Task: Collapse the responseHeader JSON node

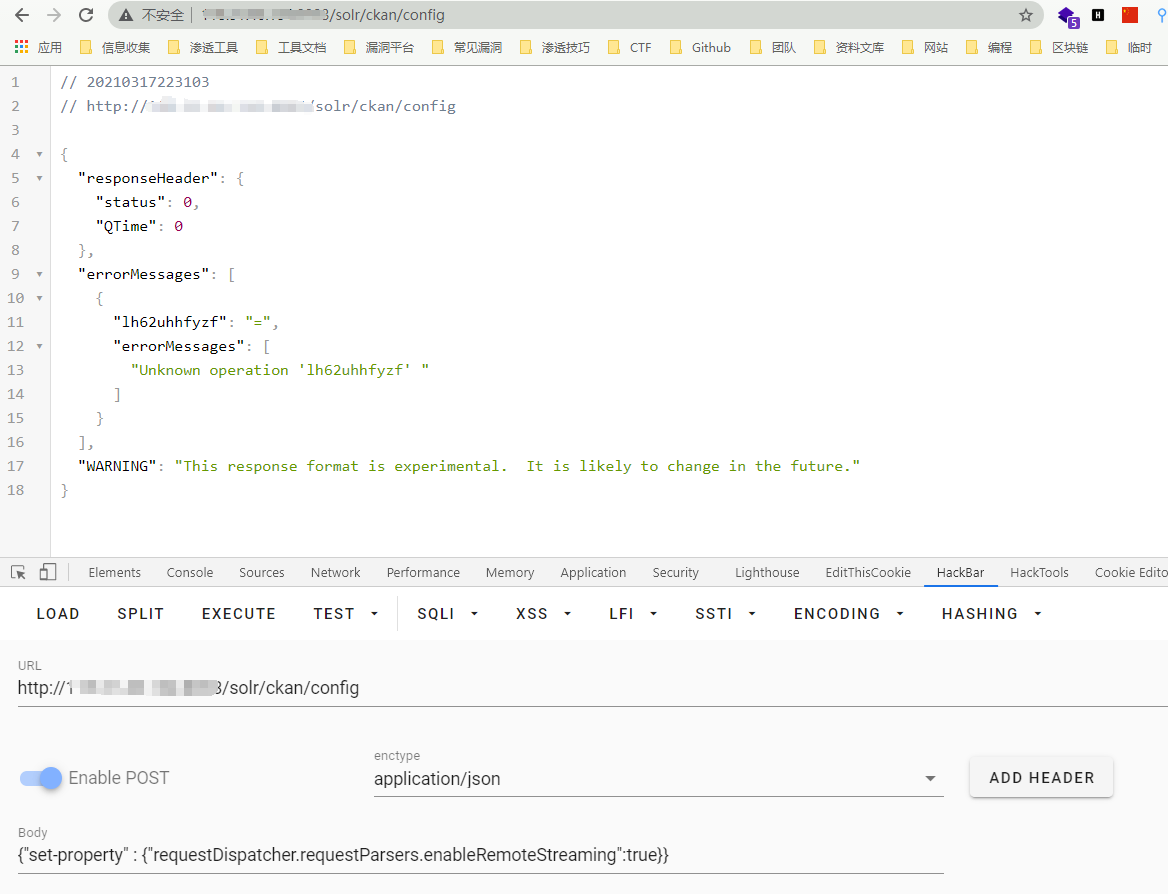Action: 39,178
